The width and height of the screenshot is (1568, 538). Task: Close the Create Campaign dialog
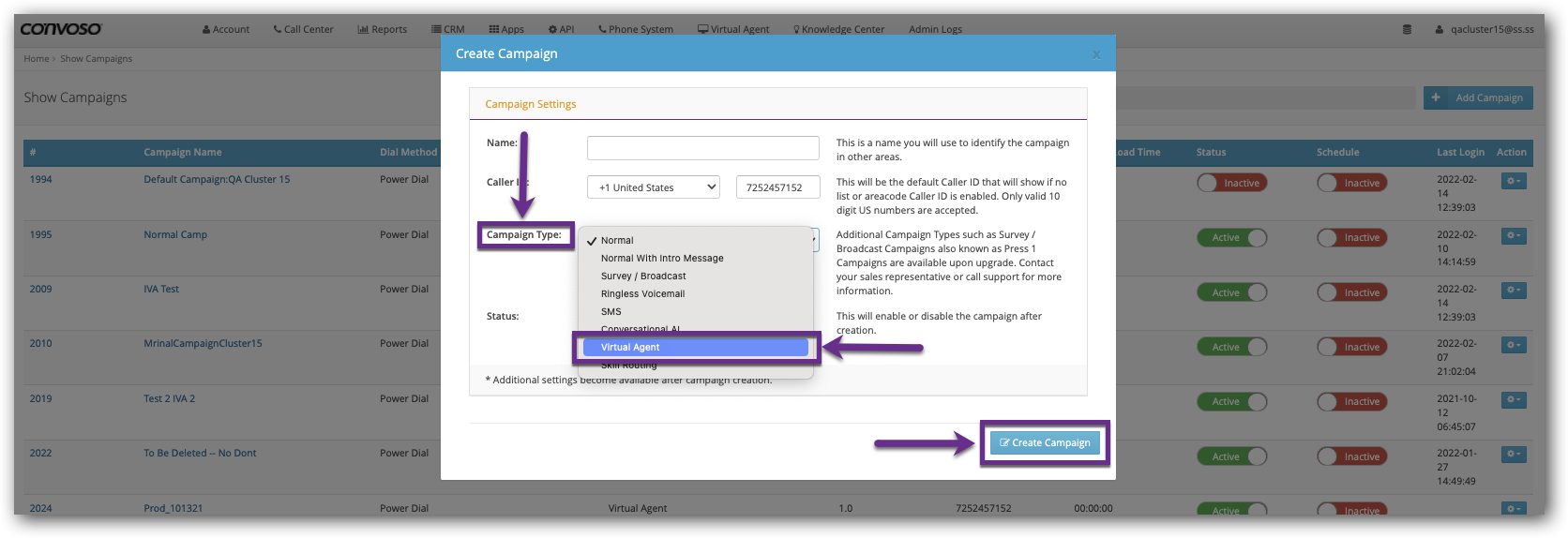(x=1096, y=54)
